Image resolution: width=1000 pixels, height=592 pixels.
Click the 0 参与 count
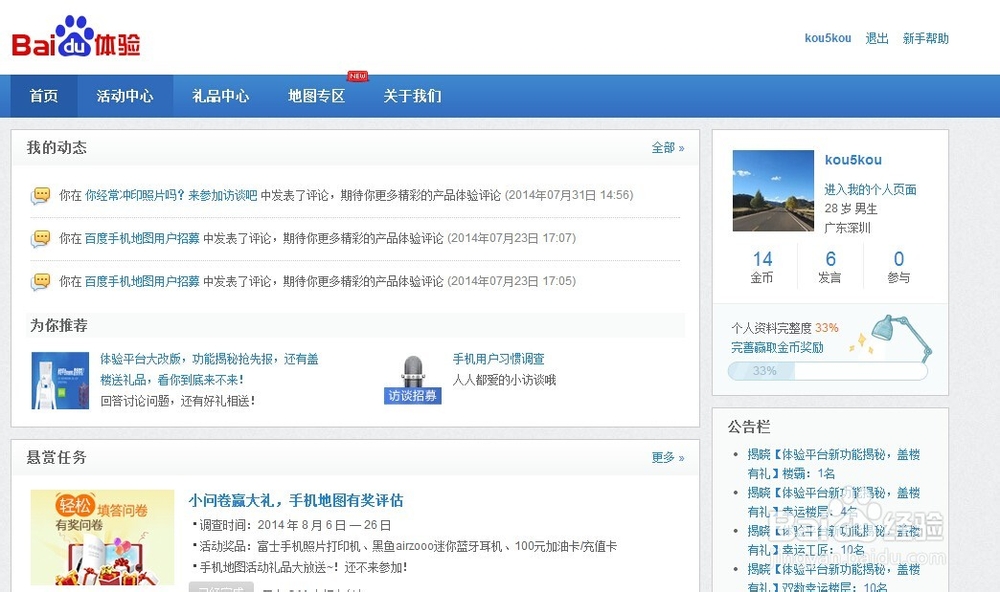tap(899, 267)
